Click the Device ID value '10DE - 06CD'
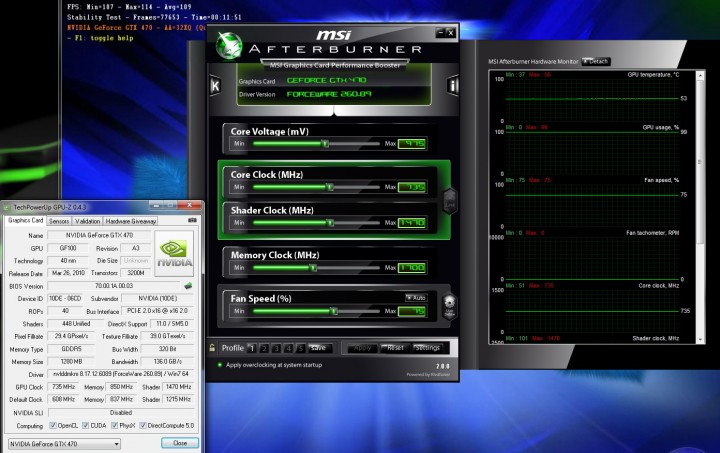The height and width of the screenshot is (453, 720). 65,298
